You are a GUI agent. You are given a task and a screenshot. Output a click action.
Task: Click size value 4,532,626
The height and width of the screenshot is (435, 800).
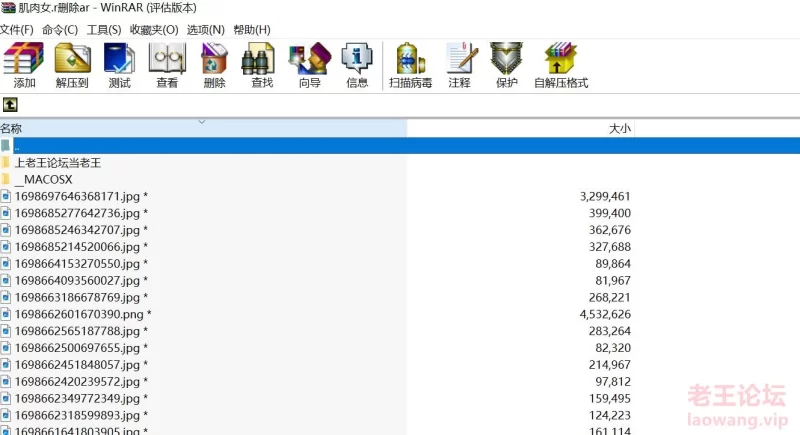[x=605, y=314]
